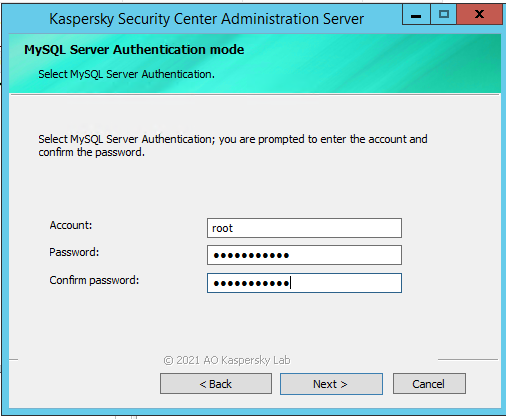Image resolution: width=506 pixels, height=419 pixels.
Task: Click the Next button to continue
Action: pos(331,384)
